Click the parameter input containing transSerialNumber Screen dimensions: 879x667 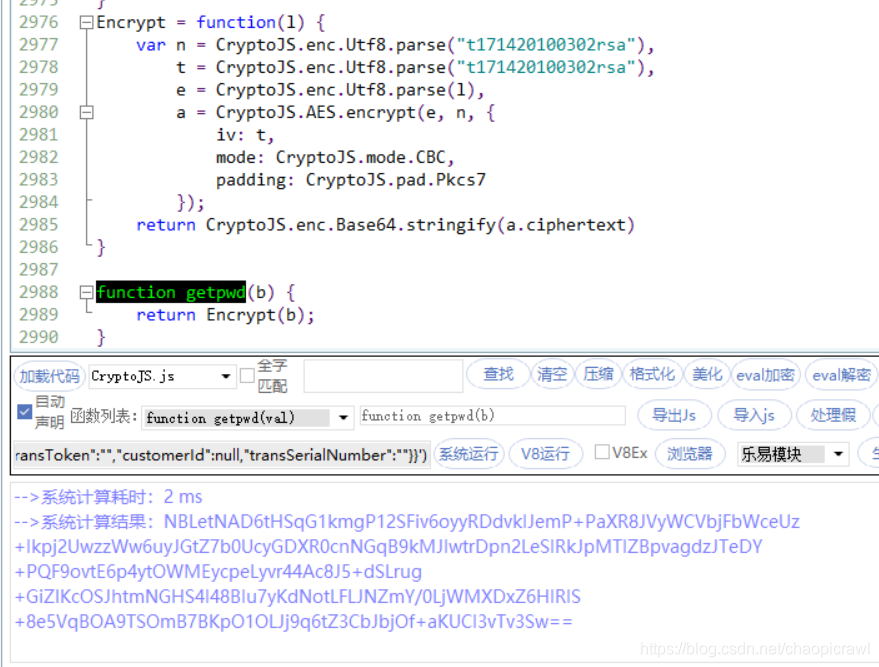(x=221, y=455)
